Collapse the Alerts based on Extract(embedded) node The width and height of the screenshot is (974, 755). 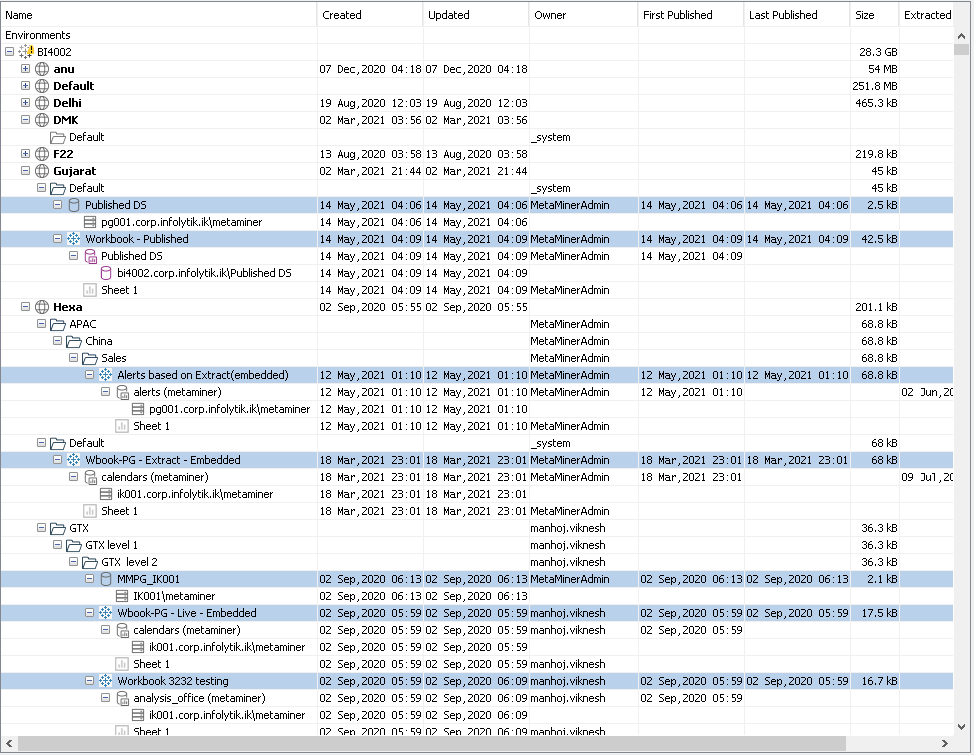pos(90,375)
